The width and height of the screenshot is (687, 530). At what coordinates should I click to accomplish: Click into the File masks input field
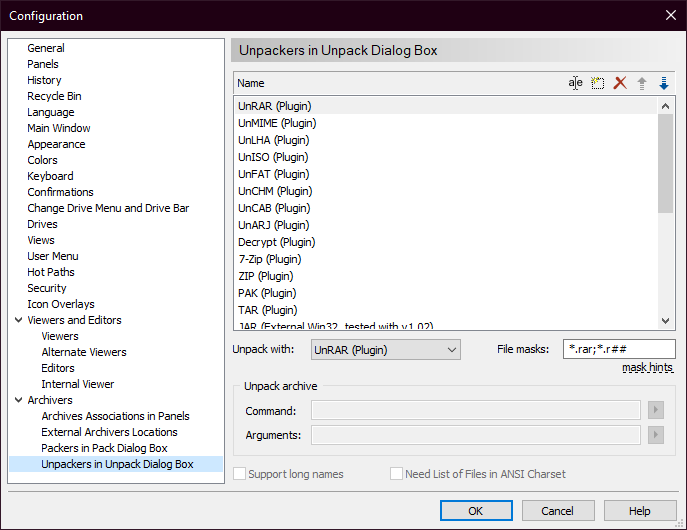point(618,350)
